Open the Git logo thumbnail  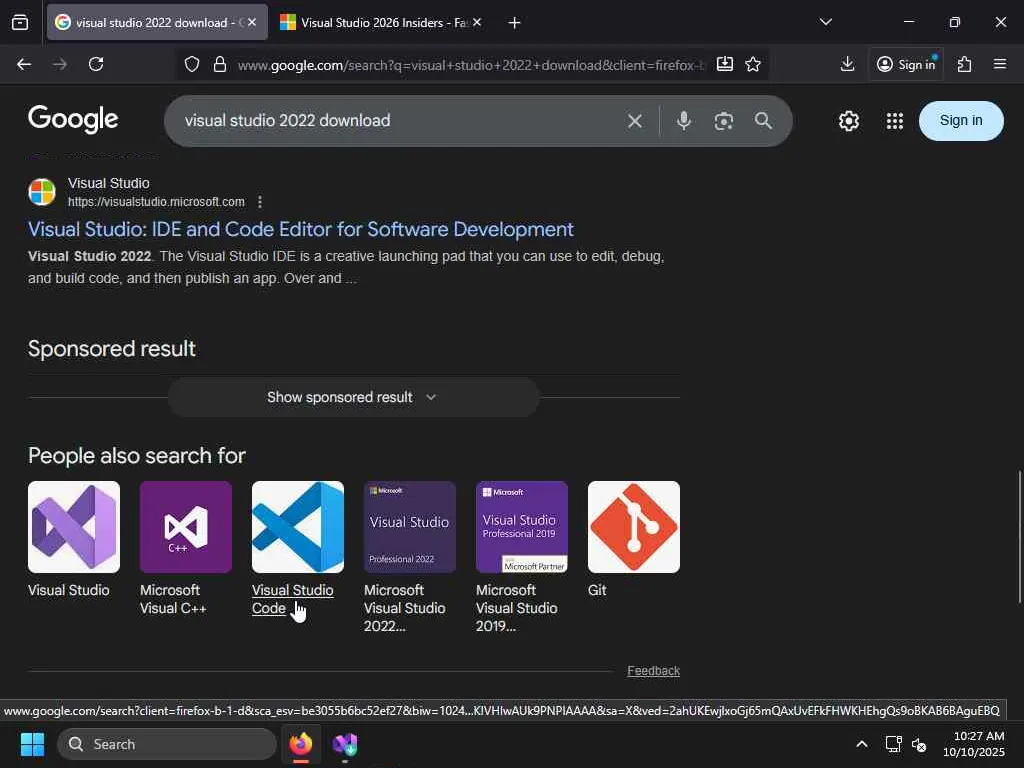633,527
